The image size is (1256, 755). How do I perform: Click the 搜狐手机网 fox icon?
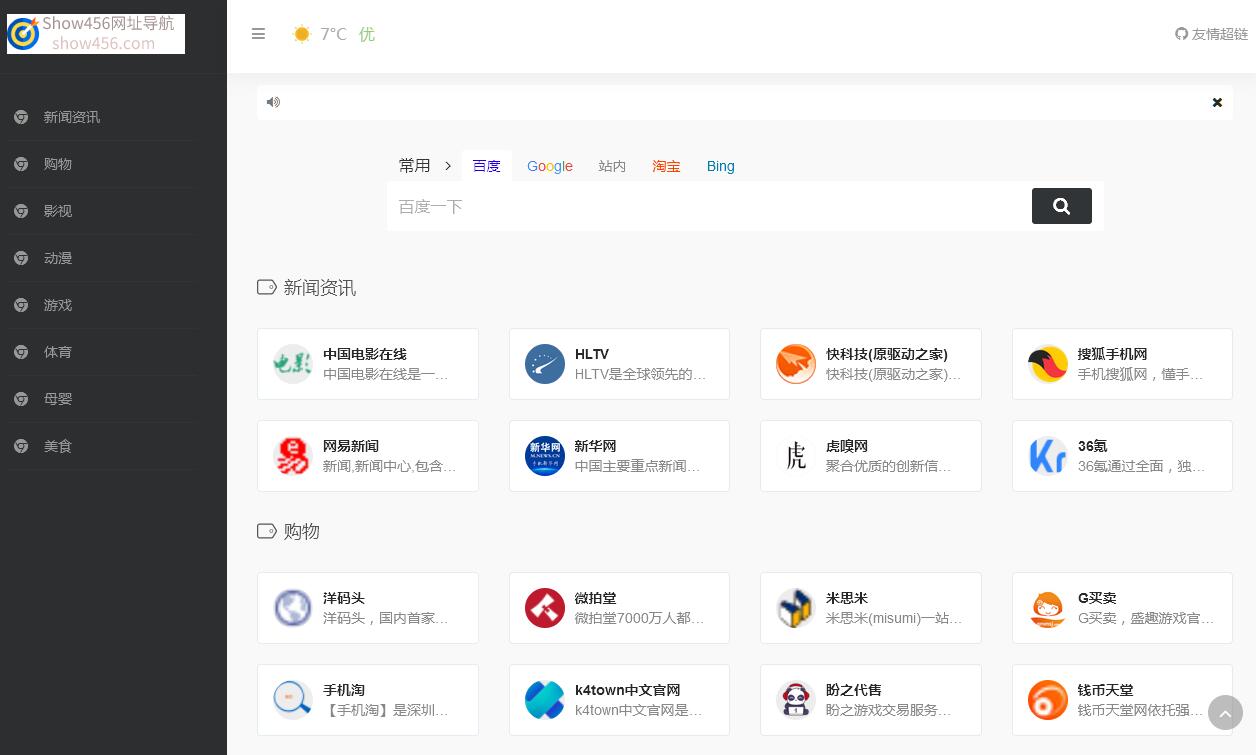[x=1048, y=364]
